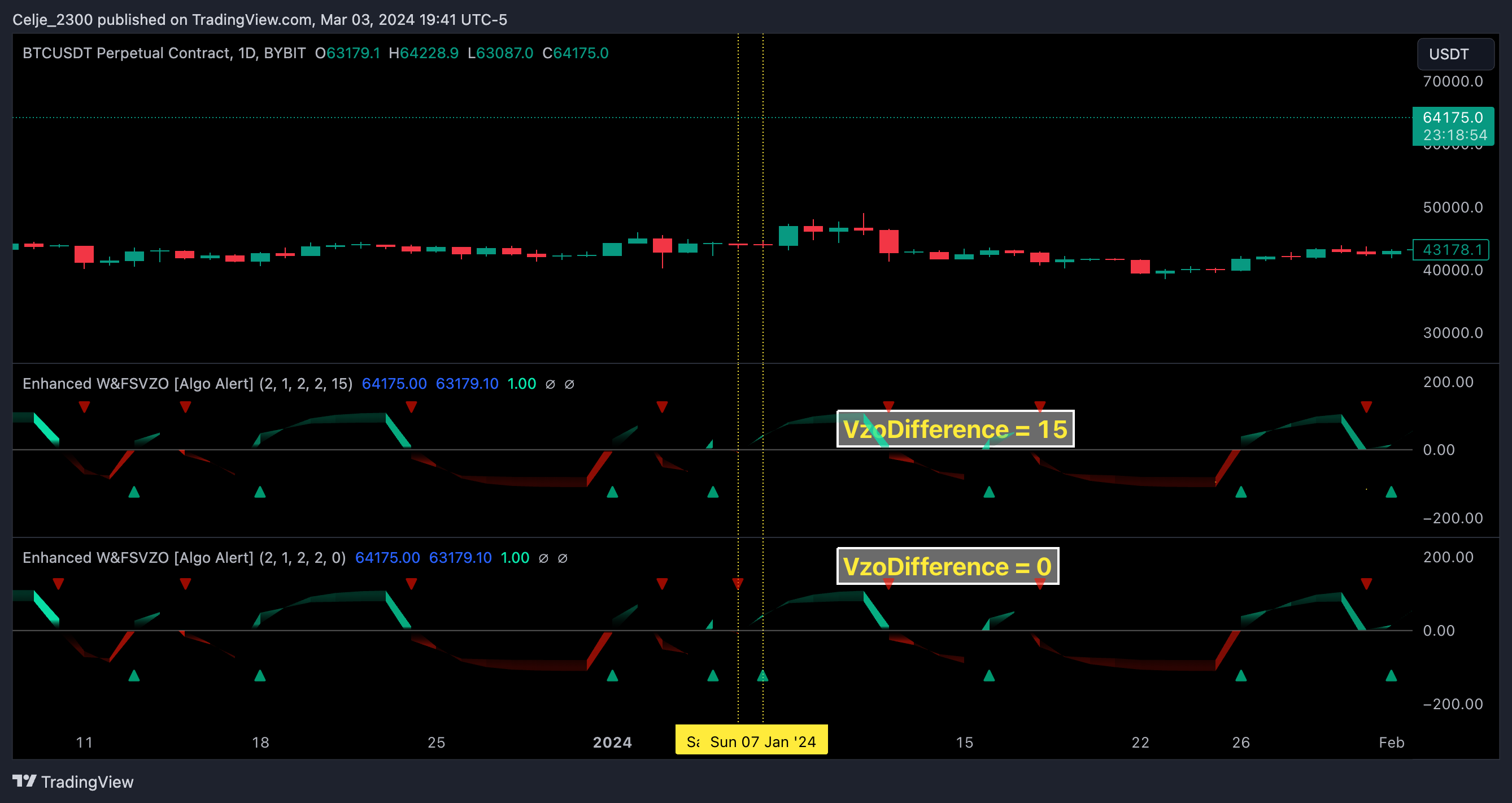Click the close value C64175.0

(x=575, y=53)
